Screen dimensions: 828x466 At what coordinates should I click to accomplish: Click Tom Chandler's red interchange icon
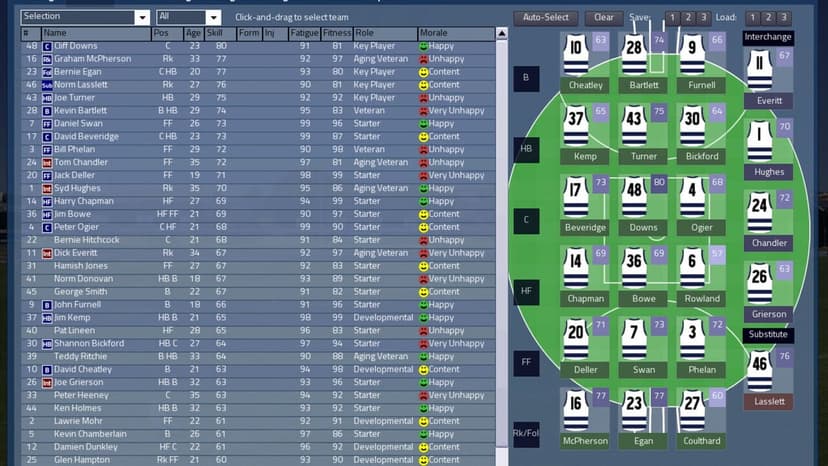point(47,163)
